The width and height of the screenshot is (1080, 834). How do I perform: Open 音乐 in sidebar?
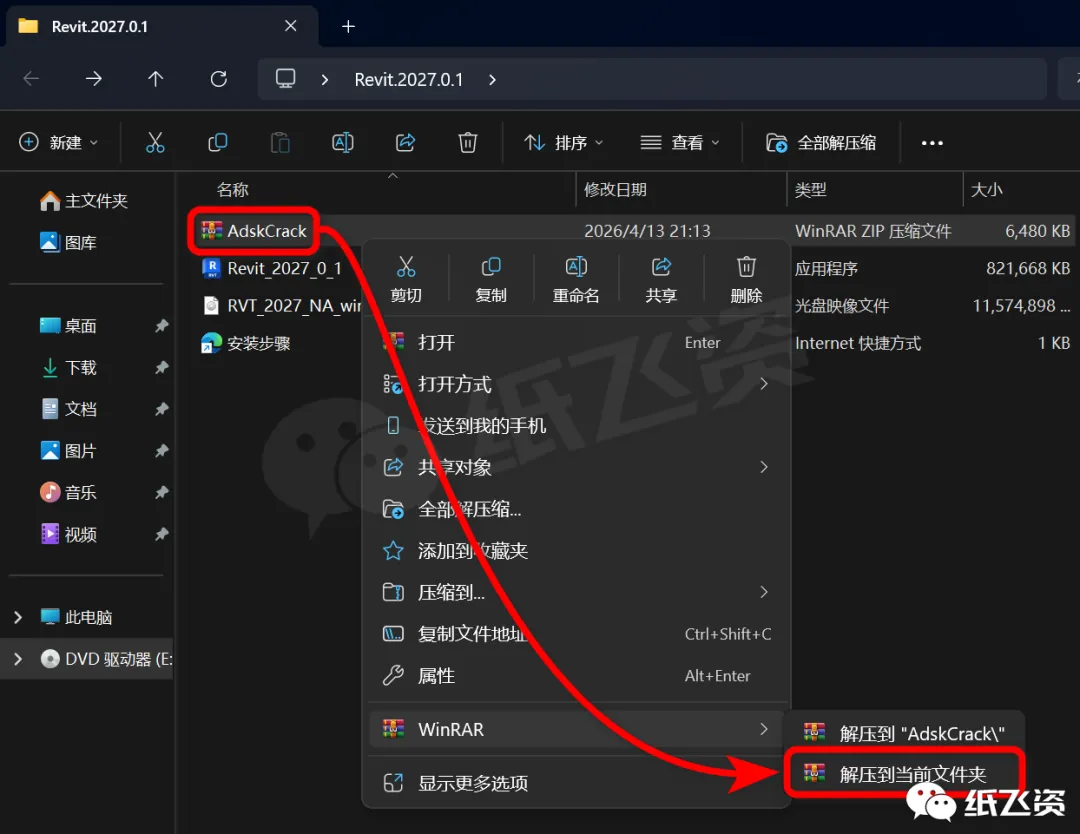tap(68, 492)
